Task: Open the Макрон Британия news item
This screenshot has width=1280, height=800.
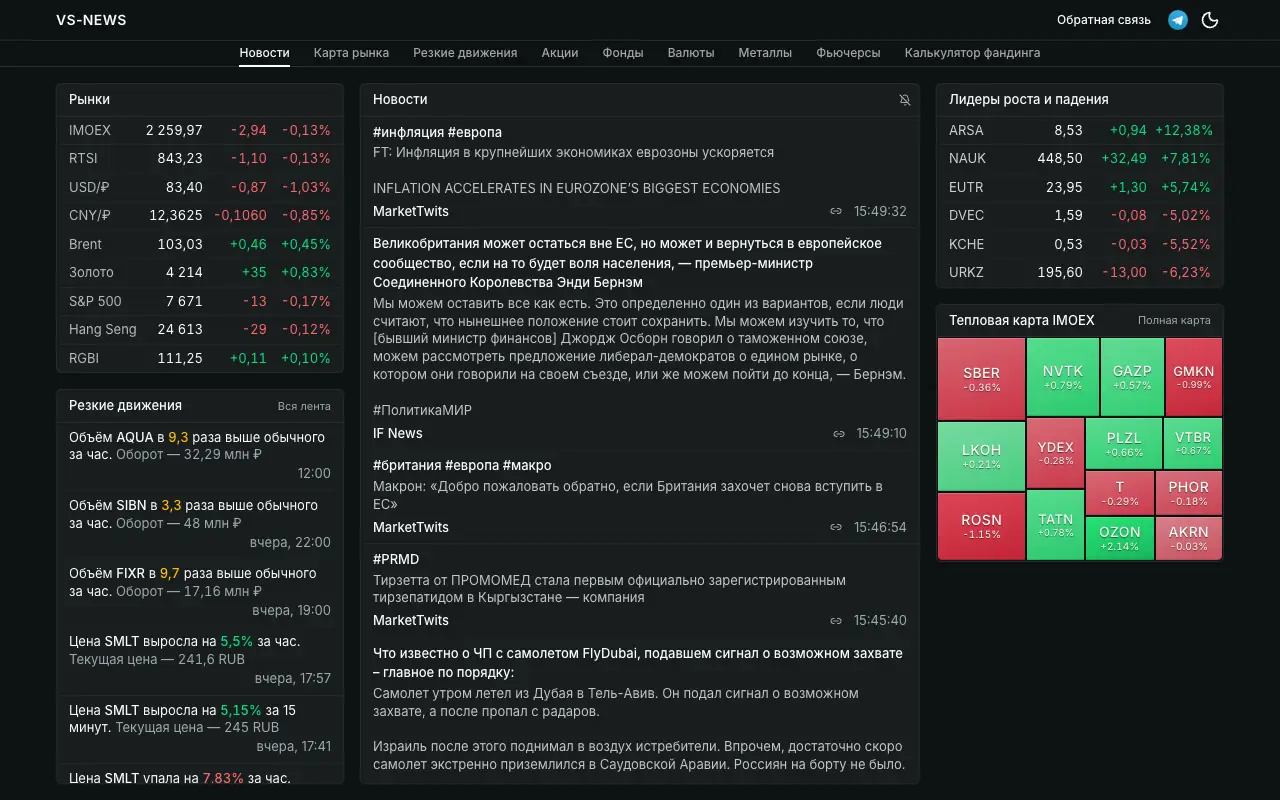Action: click(640, 495)
